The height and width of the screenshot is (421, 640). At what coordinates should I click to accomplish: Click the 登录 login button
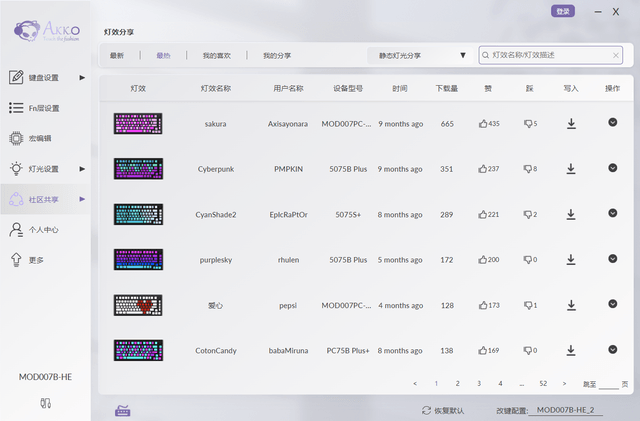563,11
